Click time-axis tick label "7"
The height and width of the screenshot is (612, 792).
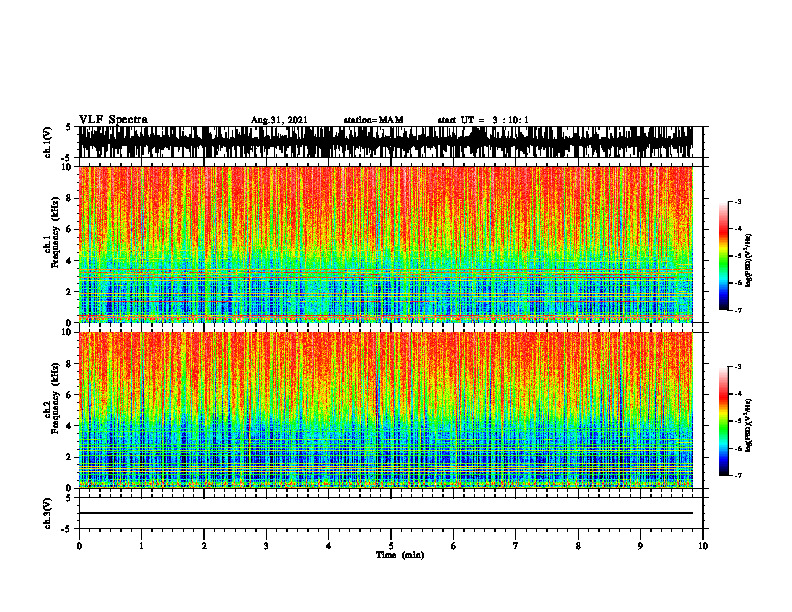coord(516,546)
